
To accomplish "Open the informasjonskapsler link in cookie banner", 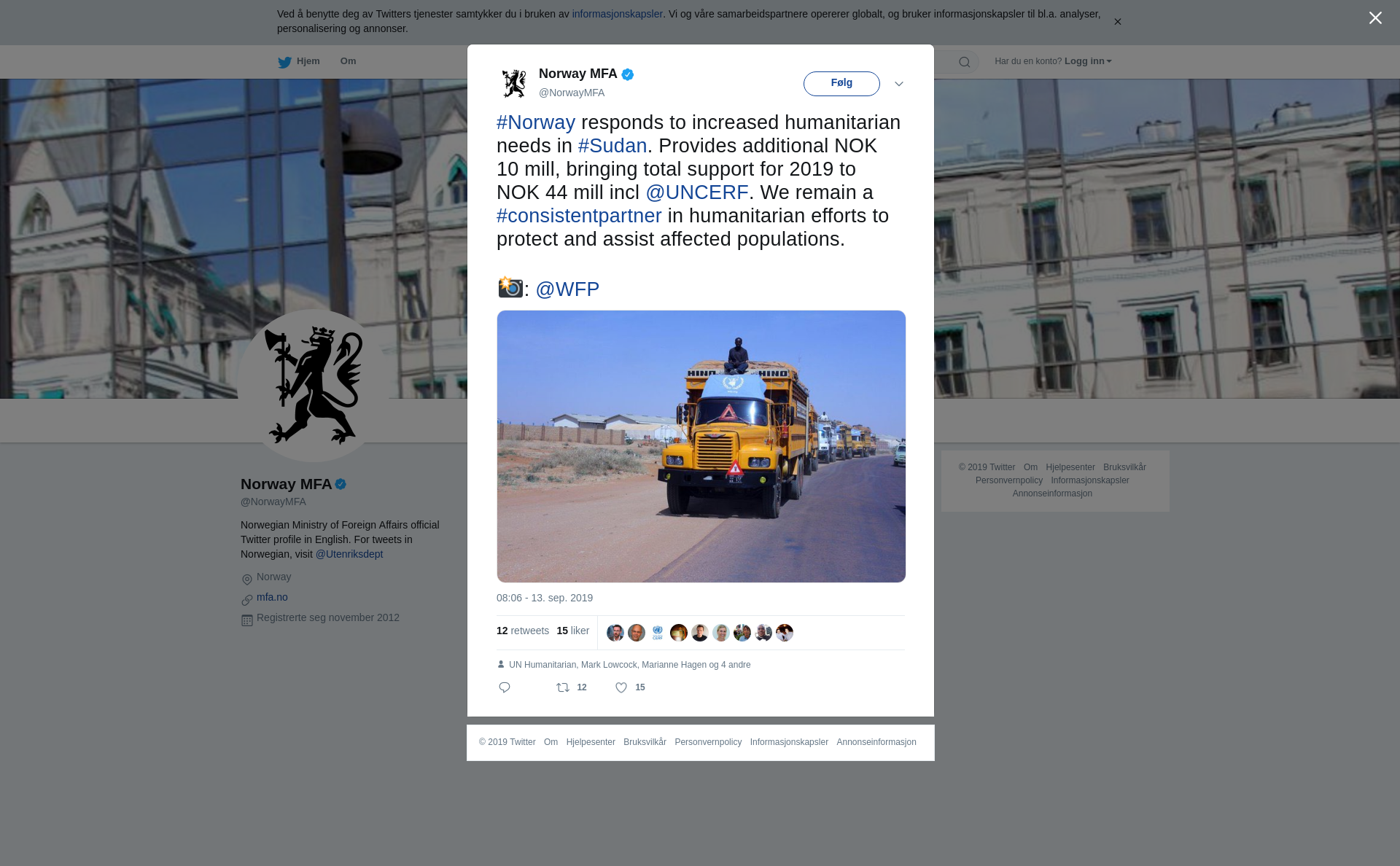I will [x=617, y=14].
